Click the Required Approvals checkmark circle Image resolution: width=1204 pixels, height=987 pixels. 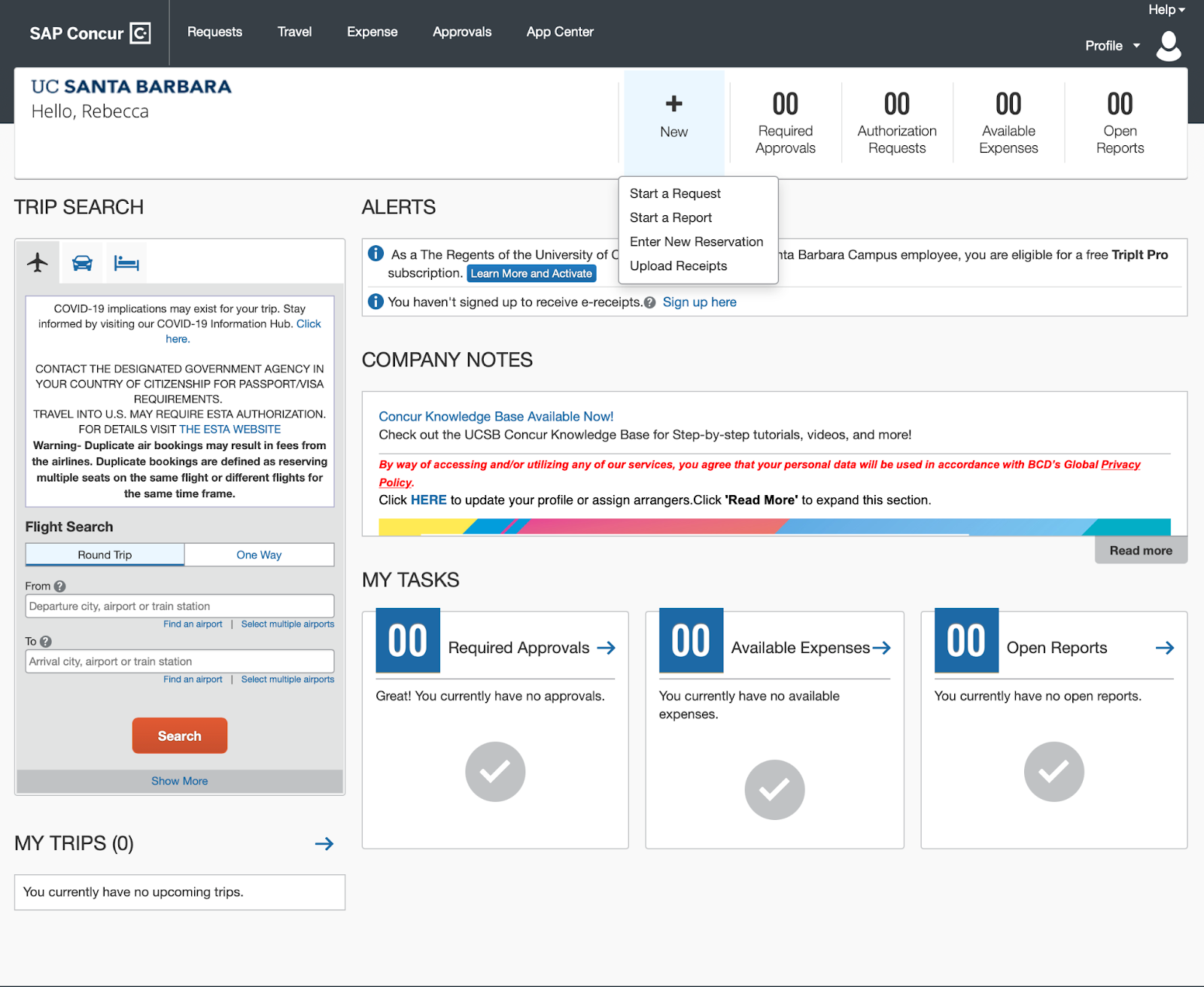coord(495,772)
